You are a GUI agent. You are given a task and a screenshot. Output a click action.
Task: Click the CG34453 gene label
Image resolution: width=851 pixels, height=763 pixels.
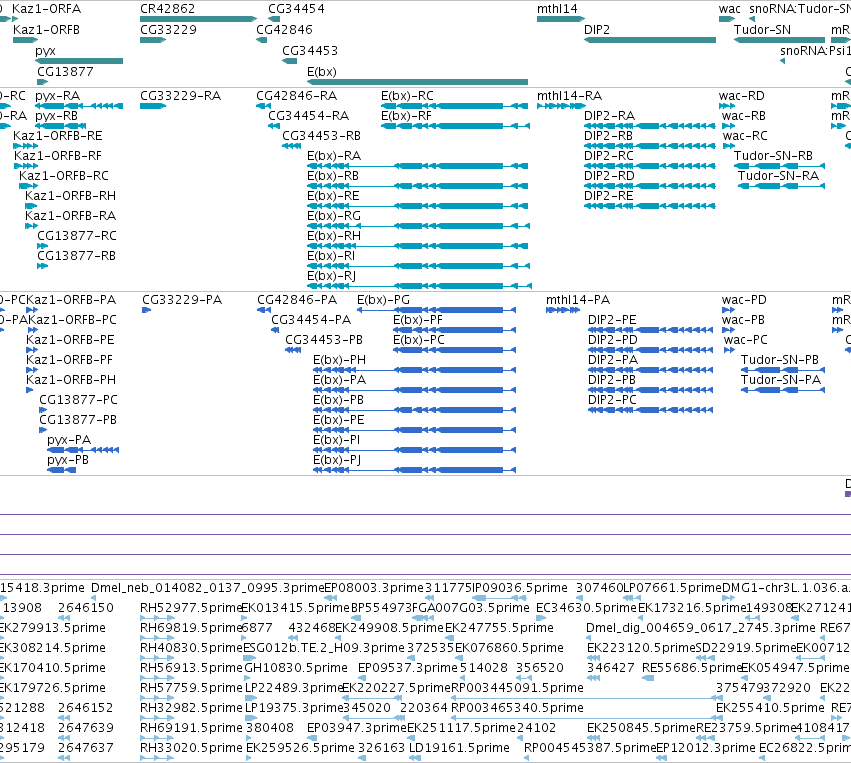(310, 50)
